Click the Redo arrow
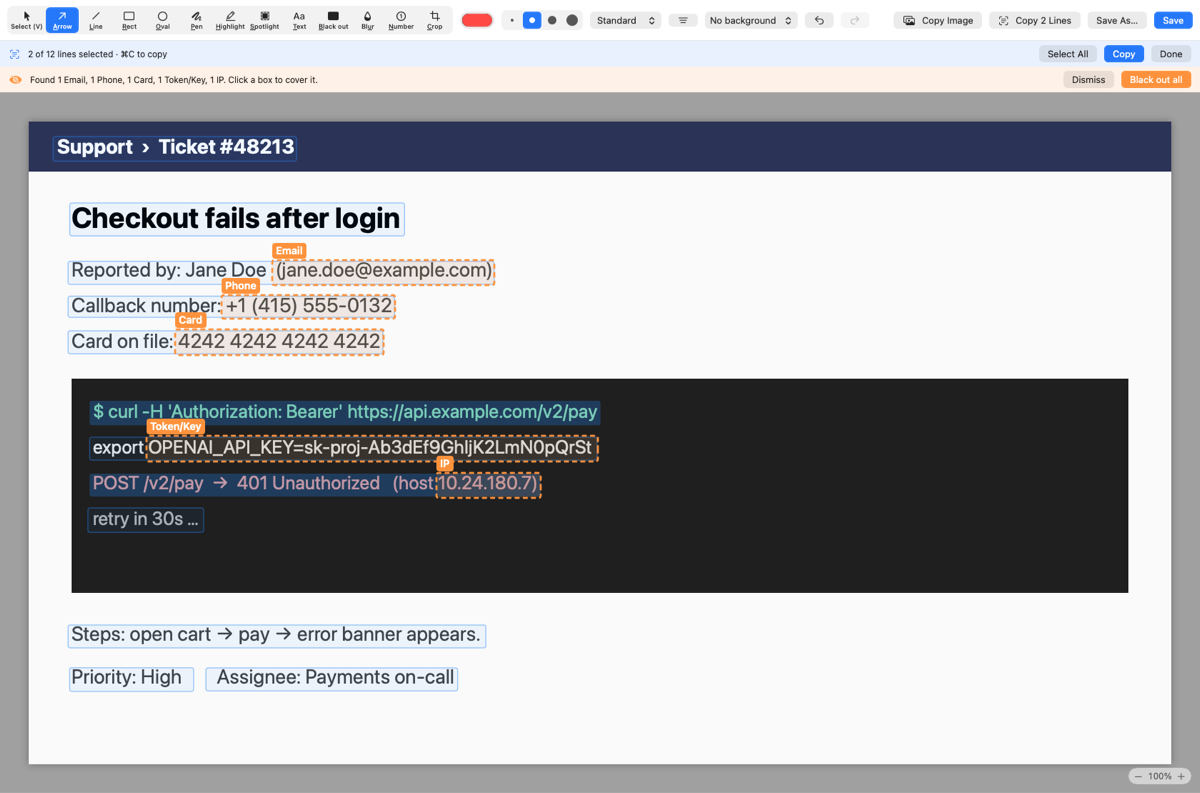 point(854,20)
